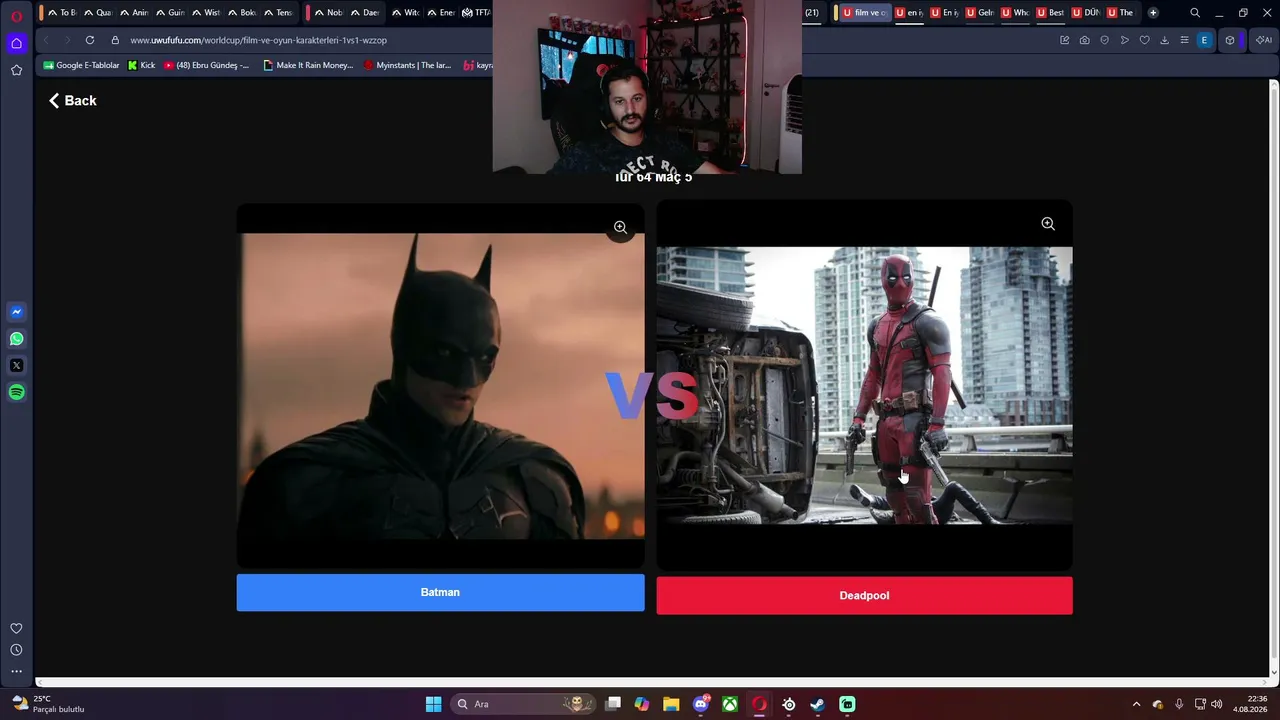Switch to the 'Wist' tab
Viewport: 1280px width, 720px height.
click(x=206, y=13)
